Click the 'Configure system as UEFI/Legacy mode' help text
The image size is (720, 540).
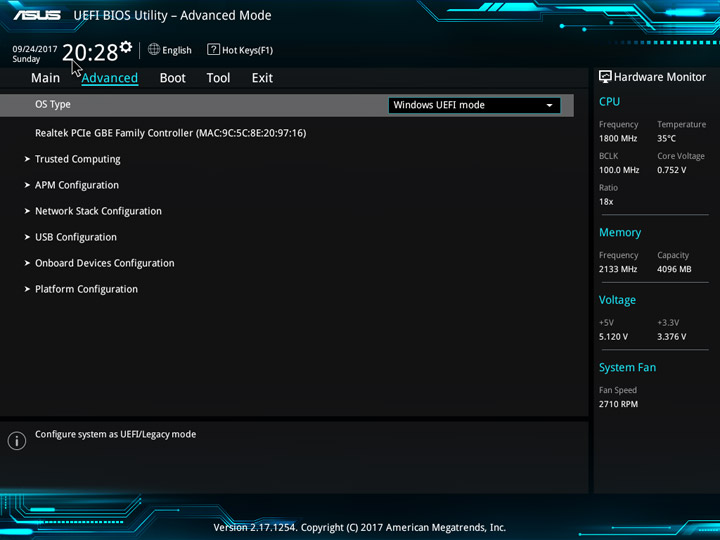115,434
